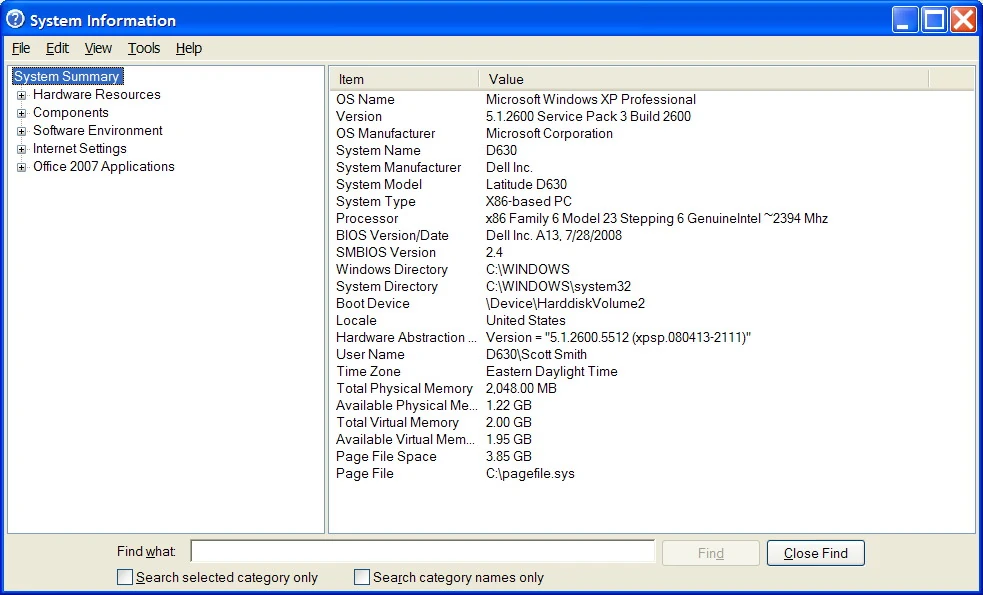Screen dimensions: 983x595
Task: Click the value Dell Inc. A13, 7/28/2008
Action: (554, 235)
